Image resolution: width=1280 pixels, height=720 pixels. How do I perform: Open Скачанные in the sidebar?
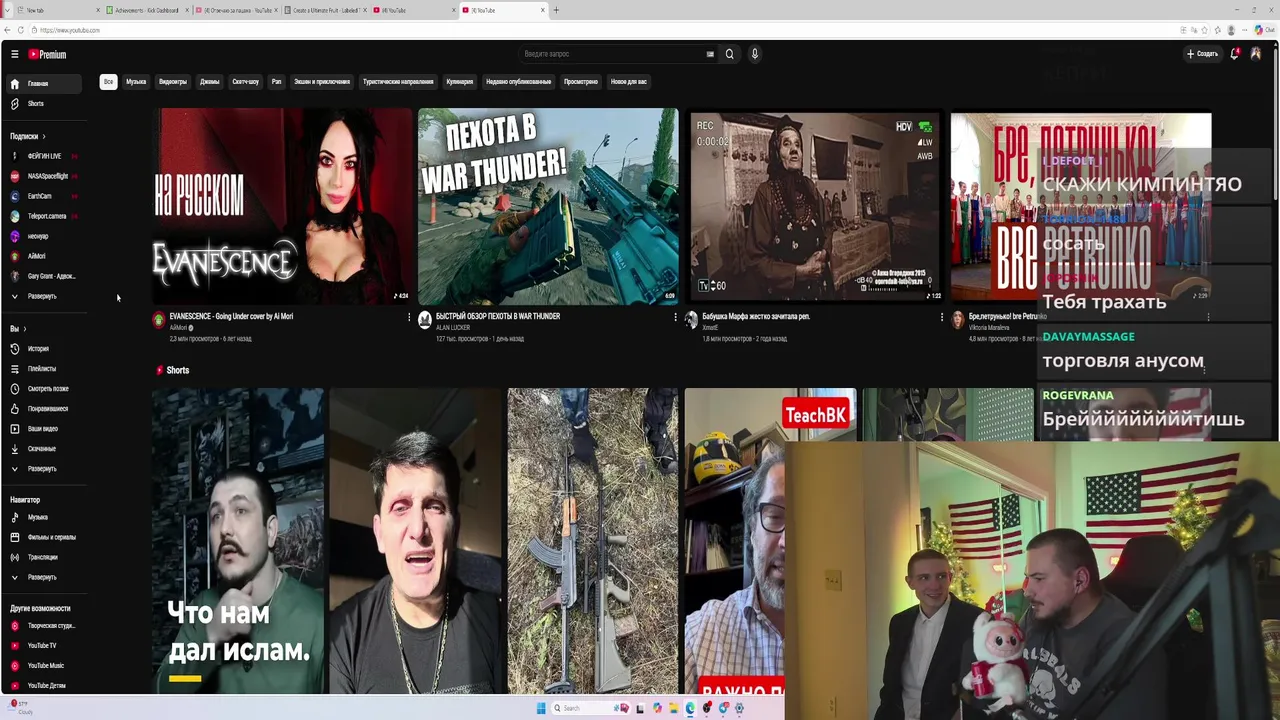[x=44, y=449]
